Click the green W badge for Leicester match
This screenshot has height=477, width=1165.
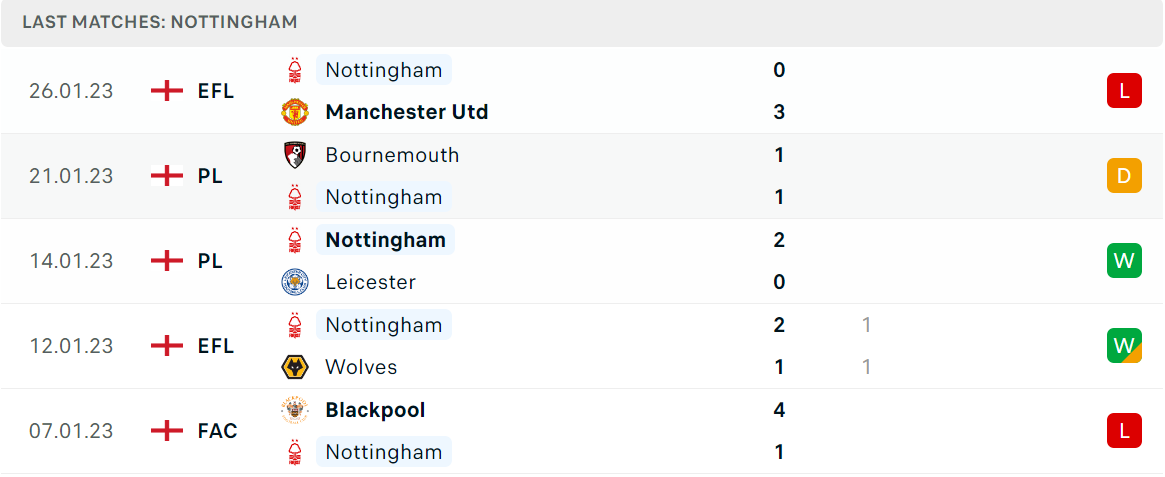coord(1124,261)
